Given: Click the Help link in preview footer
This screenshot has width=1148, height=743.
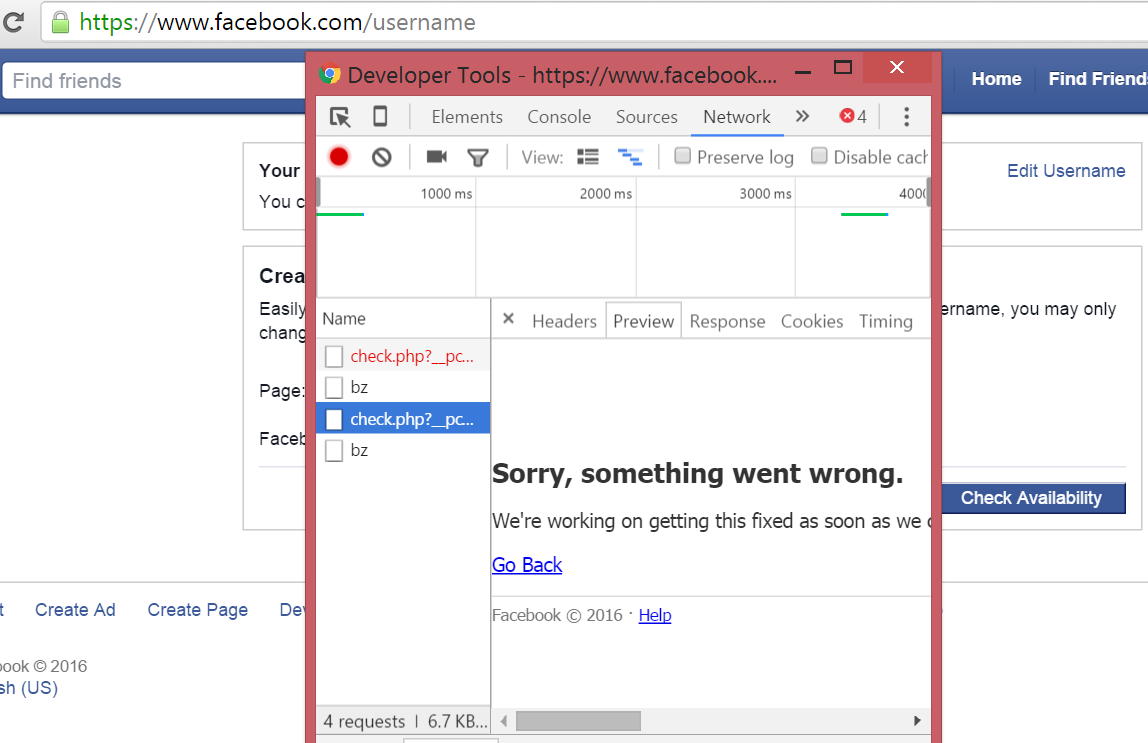Looking at the screenshot, I should (x=655, y=615).
